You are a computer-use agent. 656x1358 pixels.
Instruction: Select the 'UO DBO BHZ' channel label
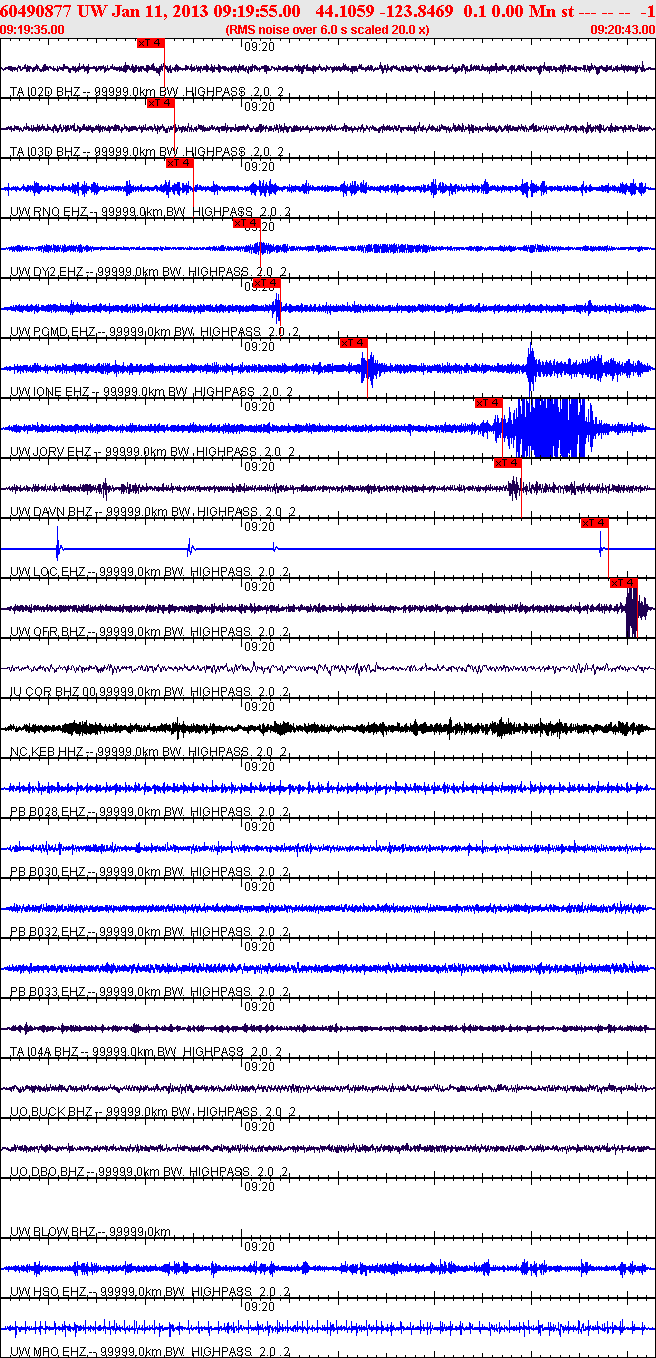(48, 1172)
